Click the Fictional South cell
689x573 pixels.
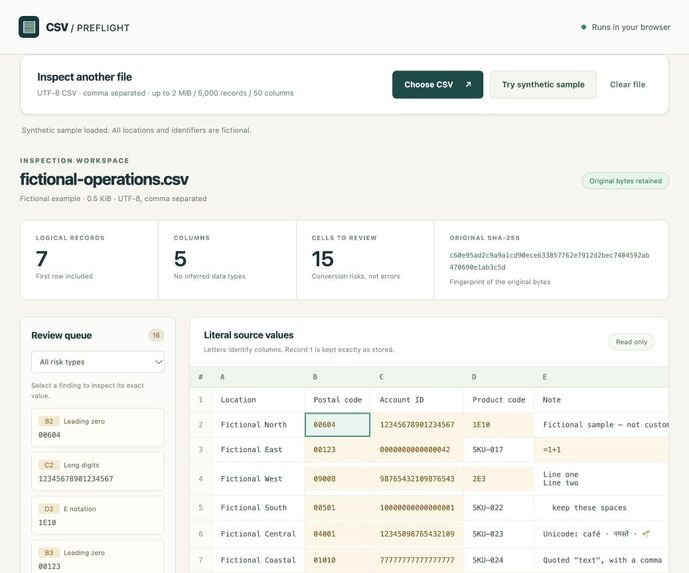[258, 508]
